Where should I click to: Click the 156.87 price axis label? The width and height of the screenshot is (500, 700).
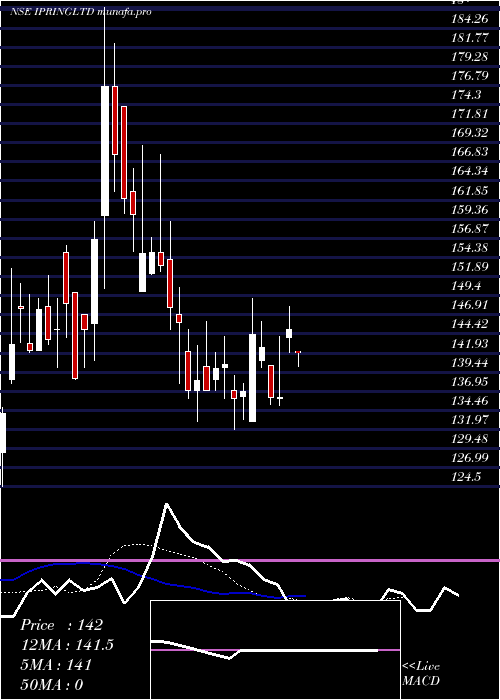(470, 229)
